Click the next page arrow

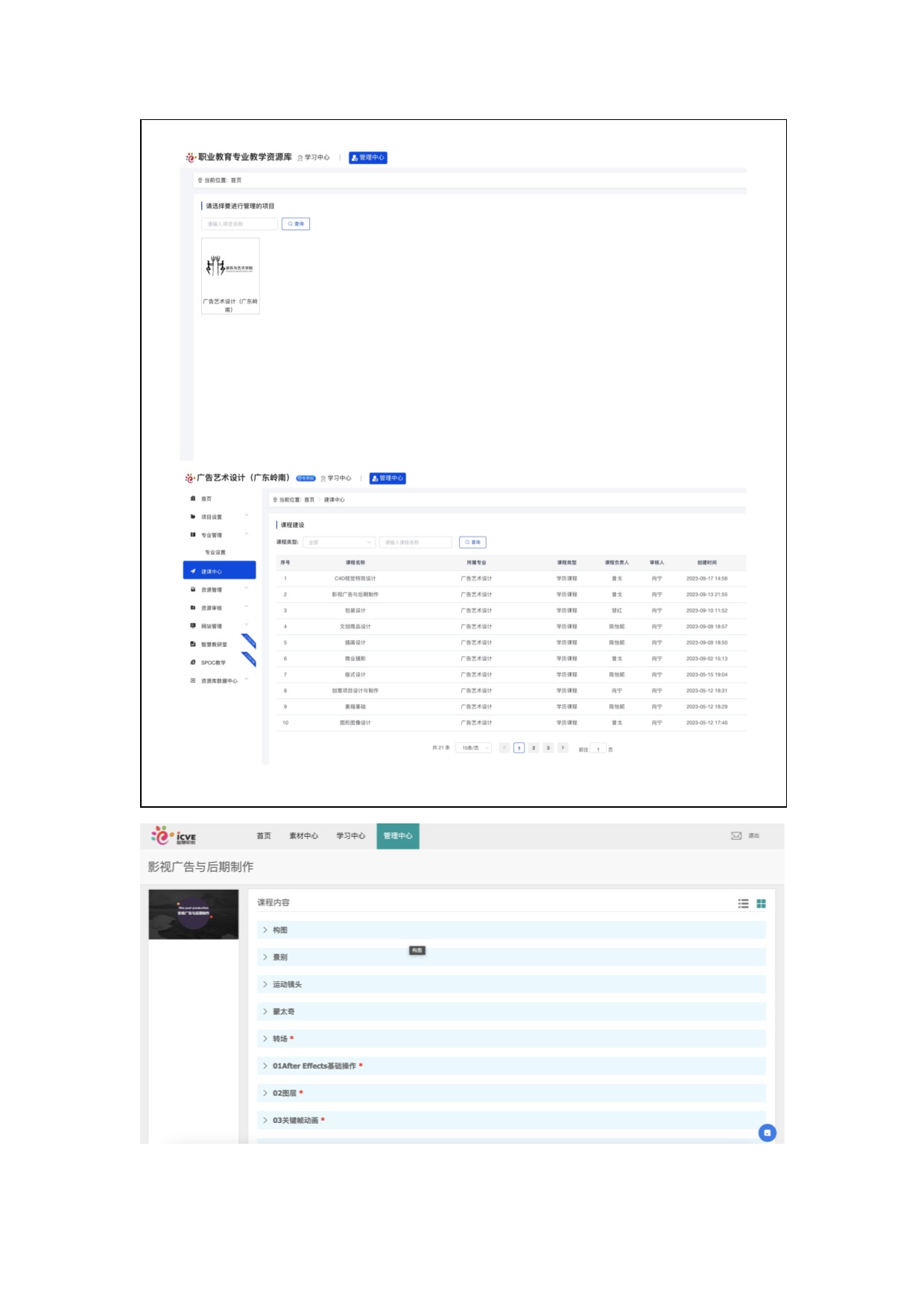point(563,747)
